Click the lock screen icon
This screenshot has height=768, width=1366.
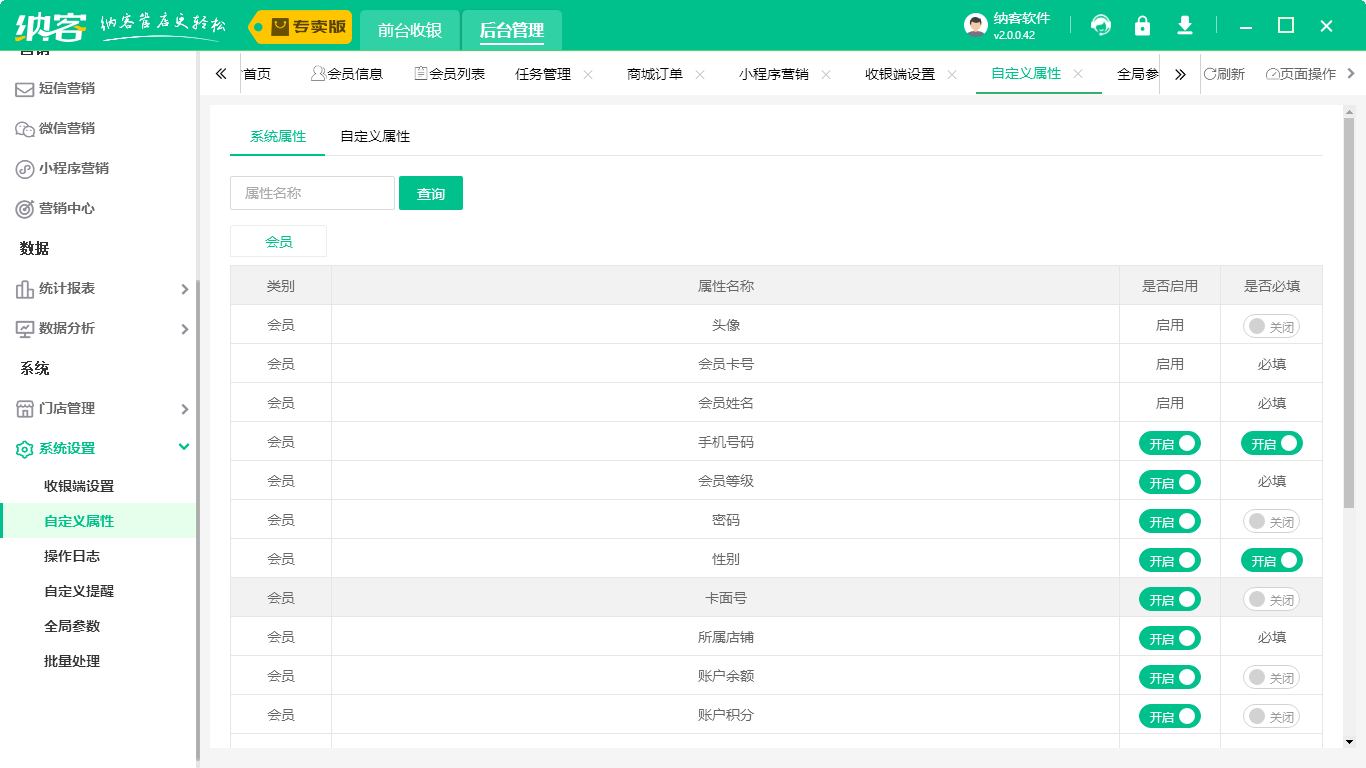pyautogui.click(x=1142, y=26)
